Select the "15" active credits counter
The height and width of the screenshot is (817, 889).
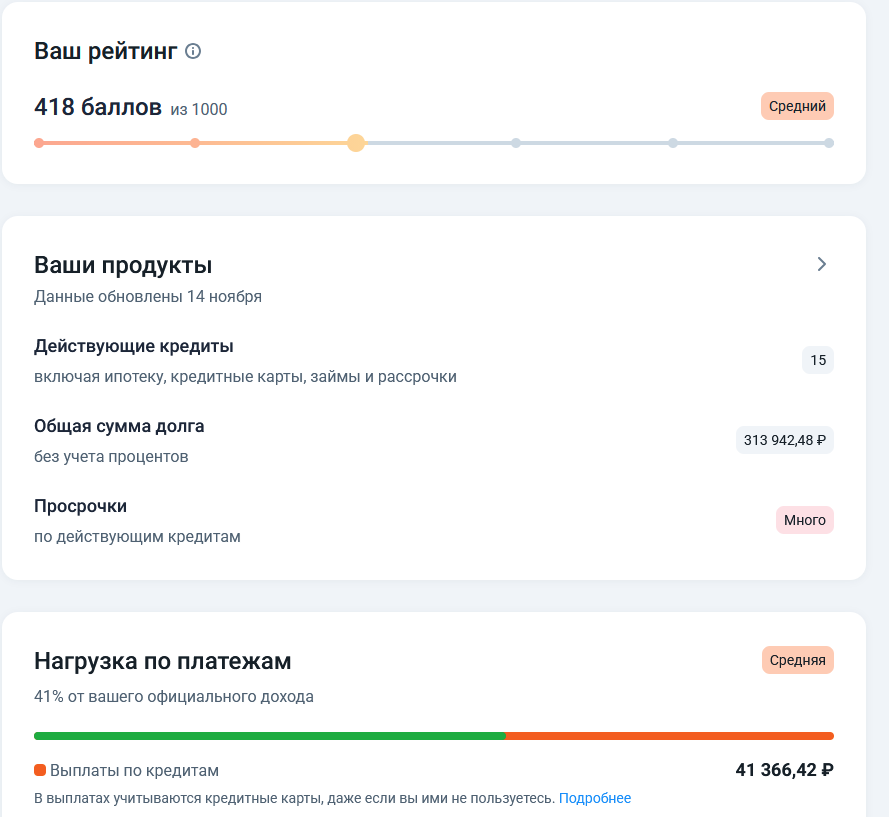coord(818,360)
